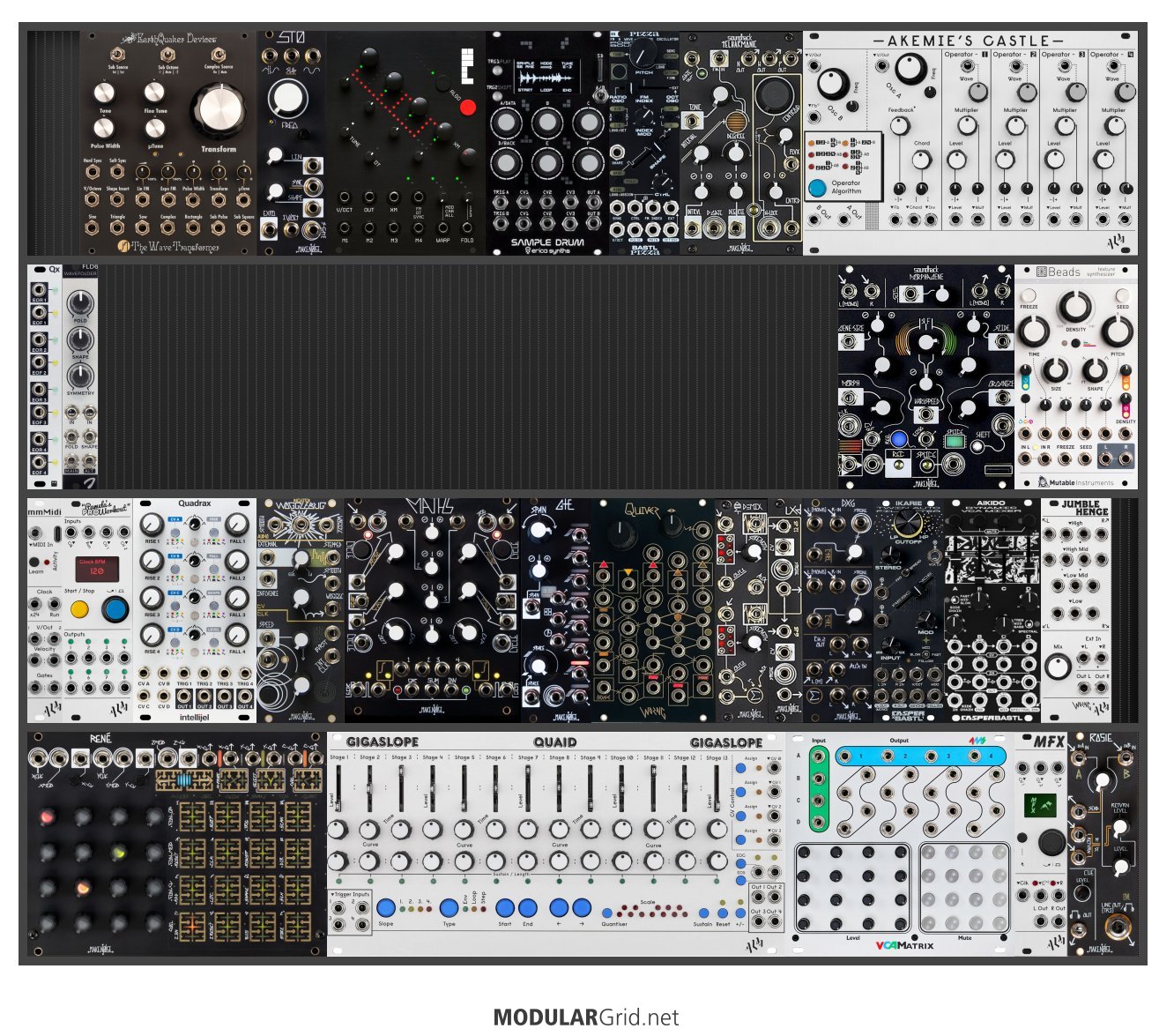Click the Clock BPM display on Pamela's PRO Workout
This screenshot has width=1174, height=1036.
(x=96, y=567)
